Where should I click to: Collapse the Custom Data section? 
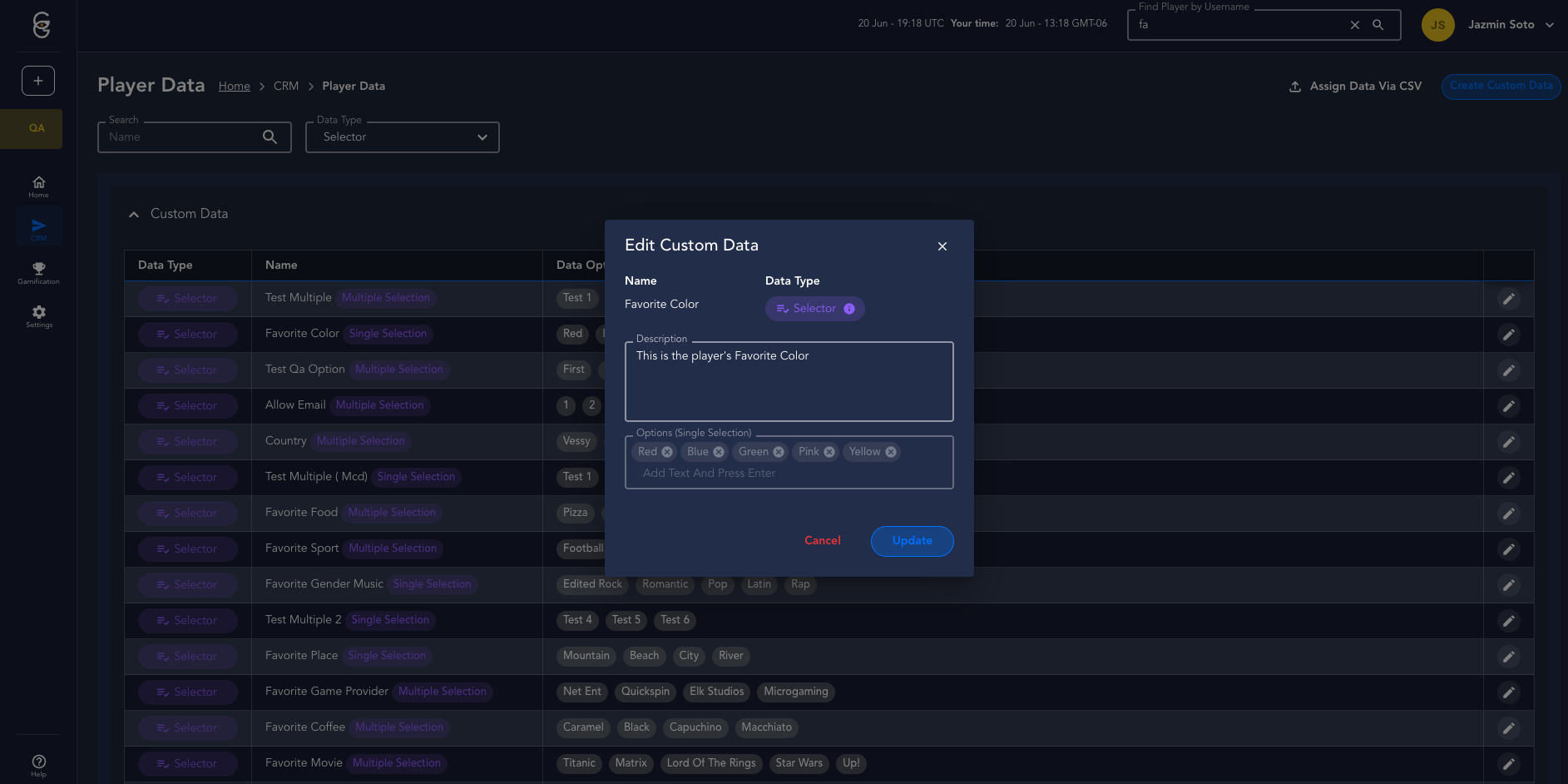134,215
